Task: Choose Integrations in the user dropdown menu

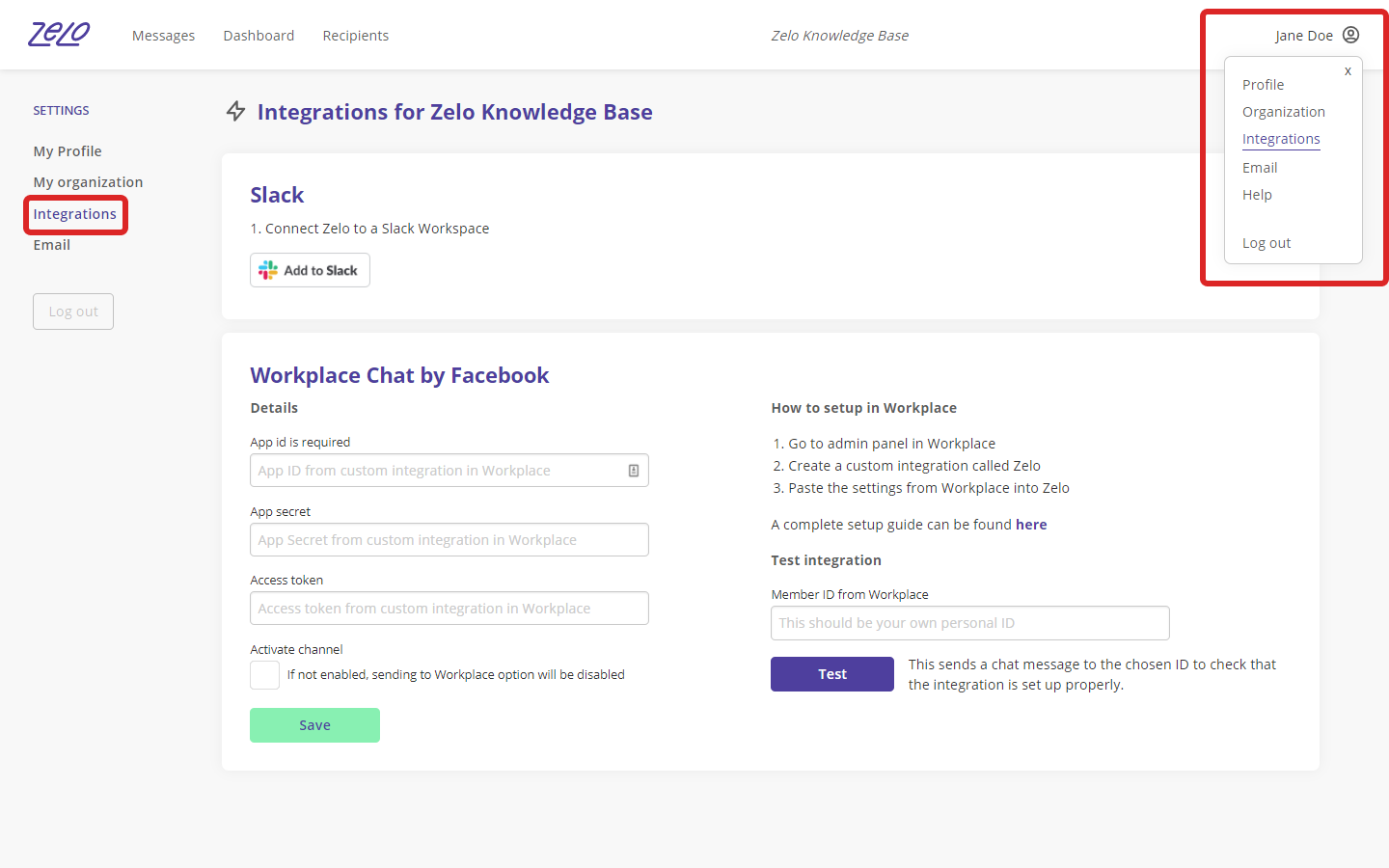Action: [1281, 139]
